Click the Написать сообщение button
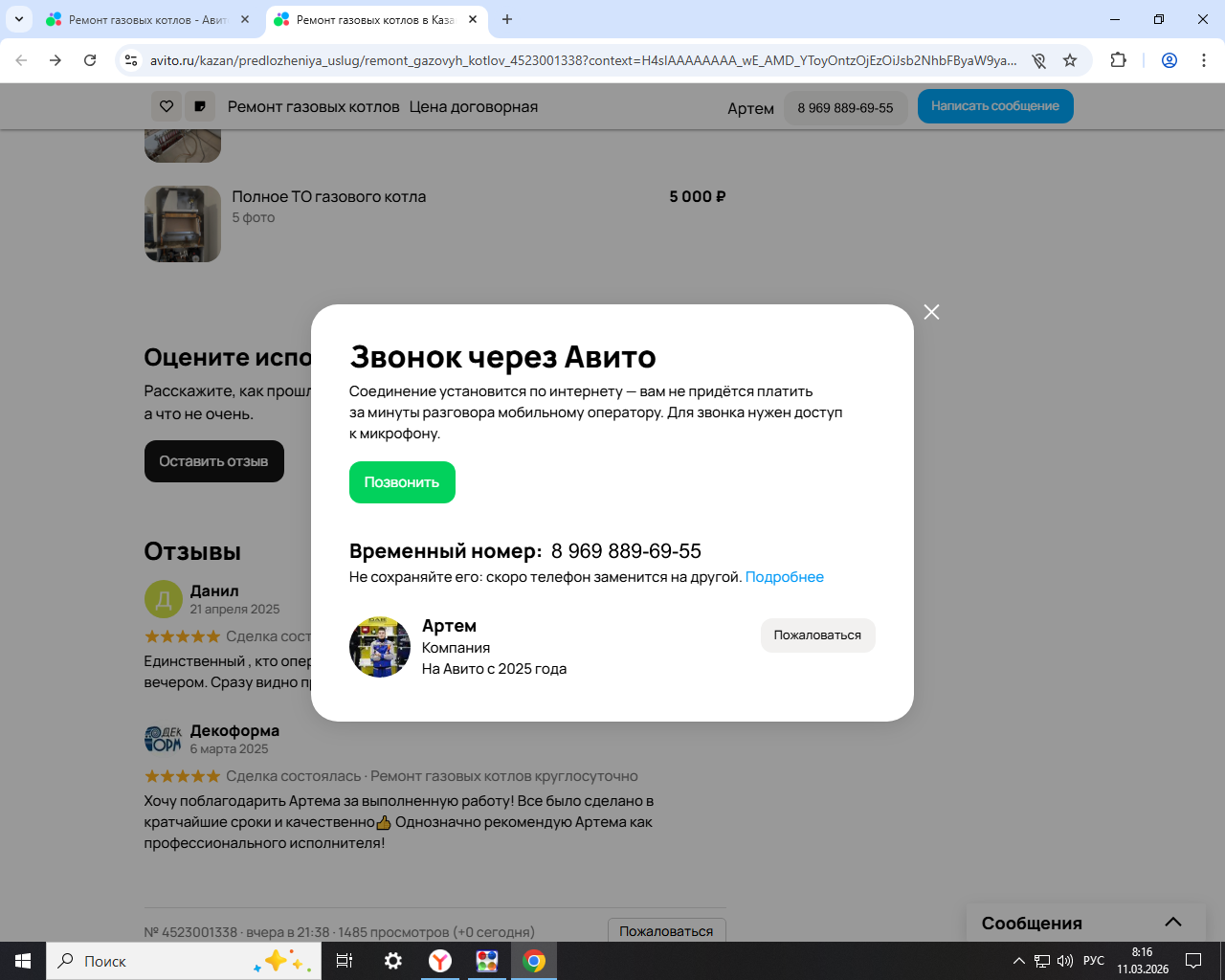 coord(995,106)
